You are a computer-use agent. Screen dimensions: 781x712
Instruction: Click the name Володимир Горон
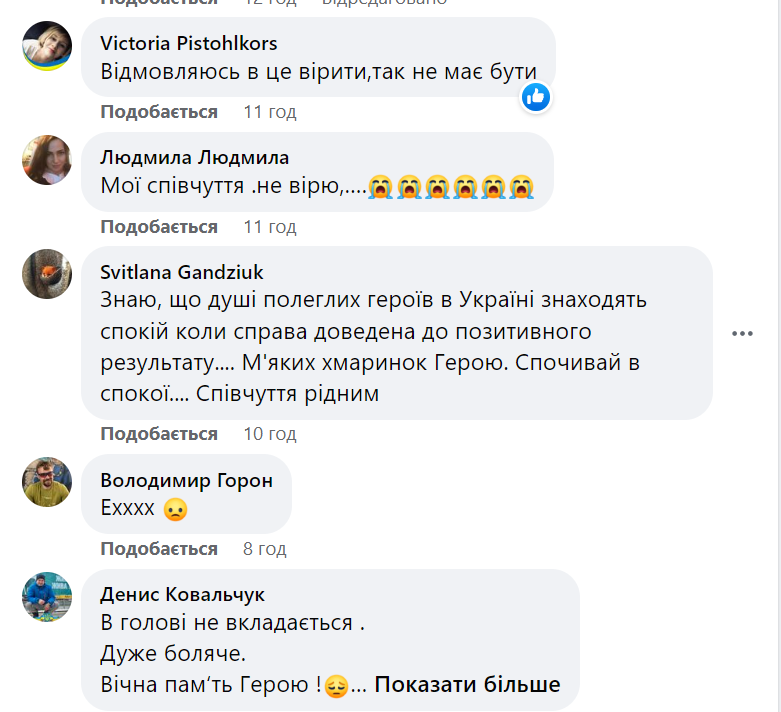[x=186, y=480]
